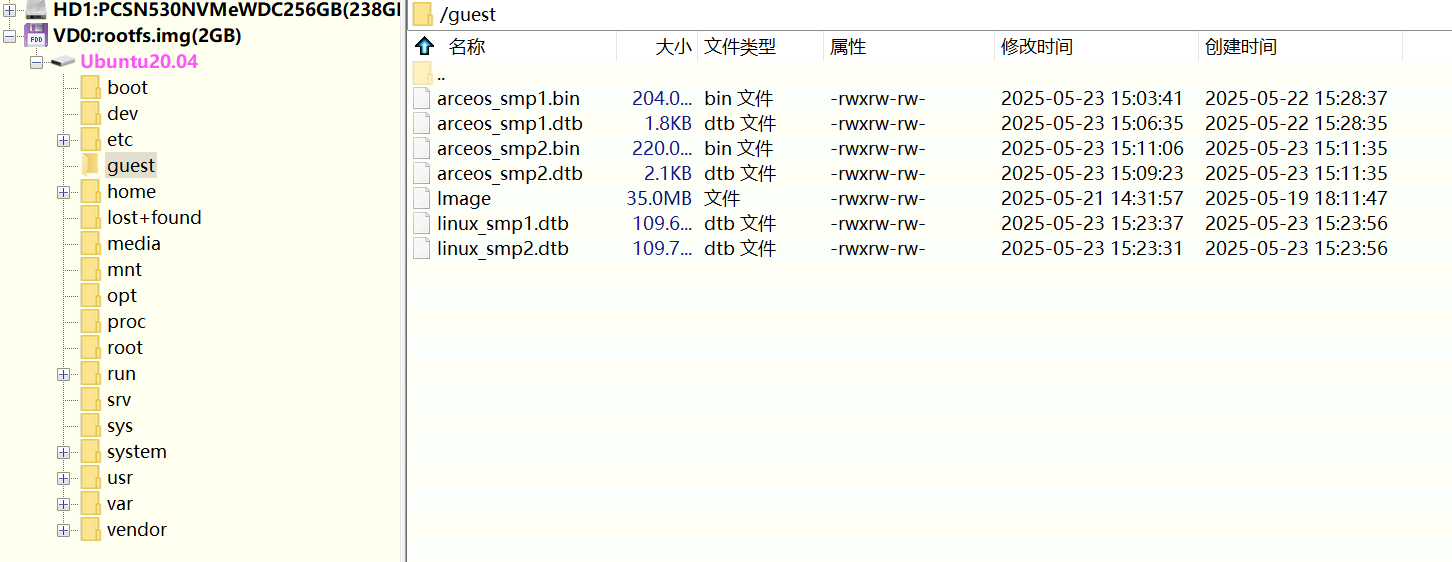Select linux_smp2.dtb in file list

(502, 249)
